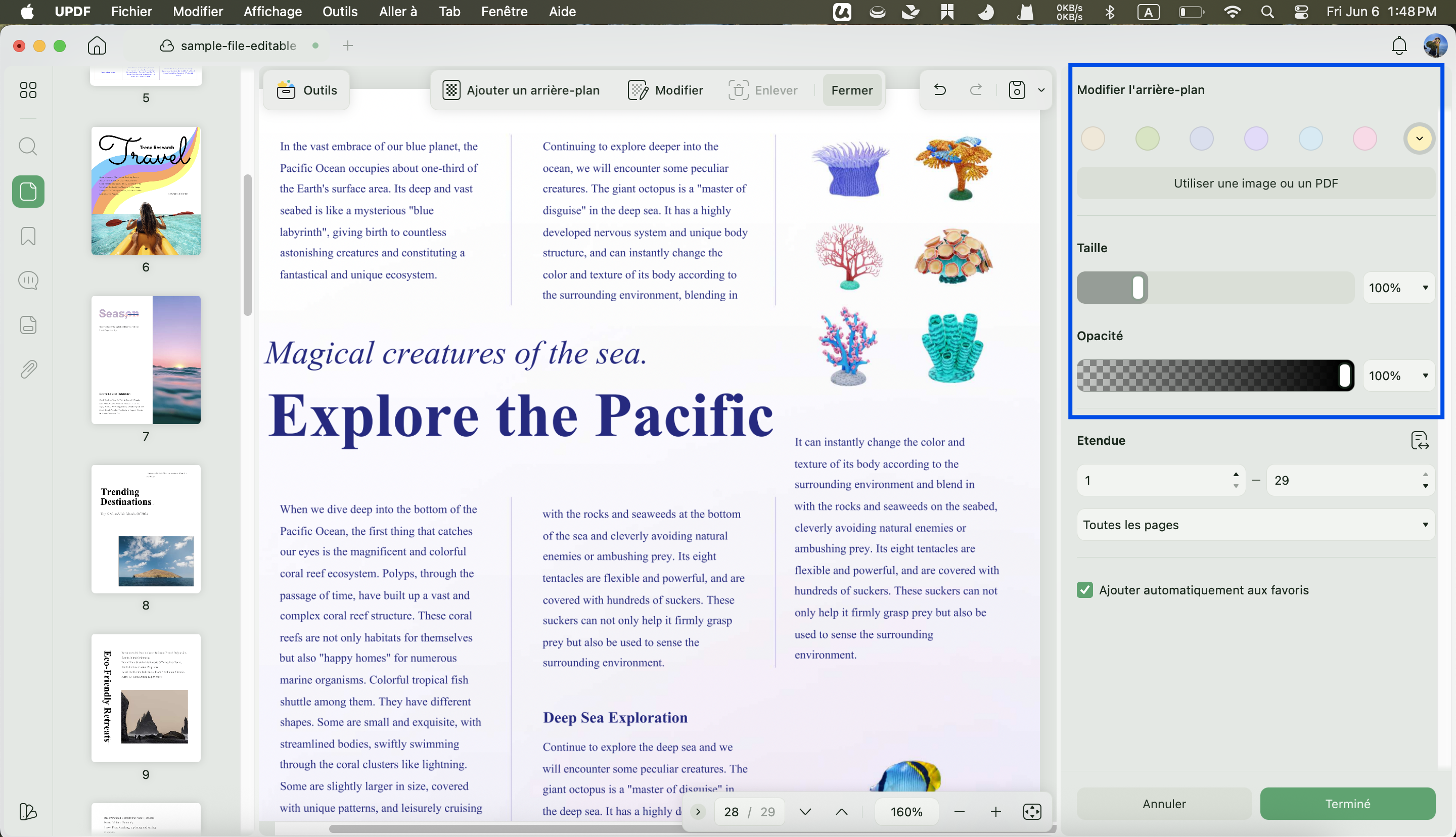Viewport: 1456px width, 837px height.
Task: Open the bookmarks panel icon
Action: 28,236
